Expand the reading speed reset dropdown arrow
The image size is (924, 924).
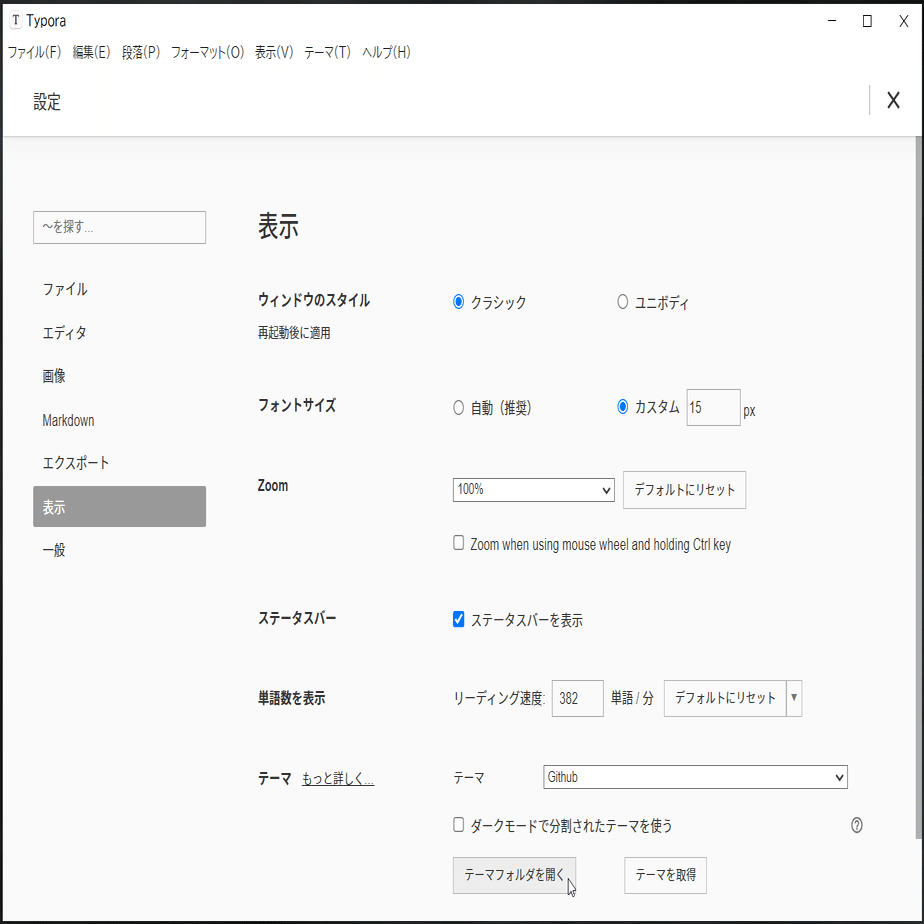792,698
